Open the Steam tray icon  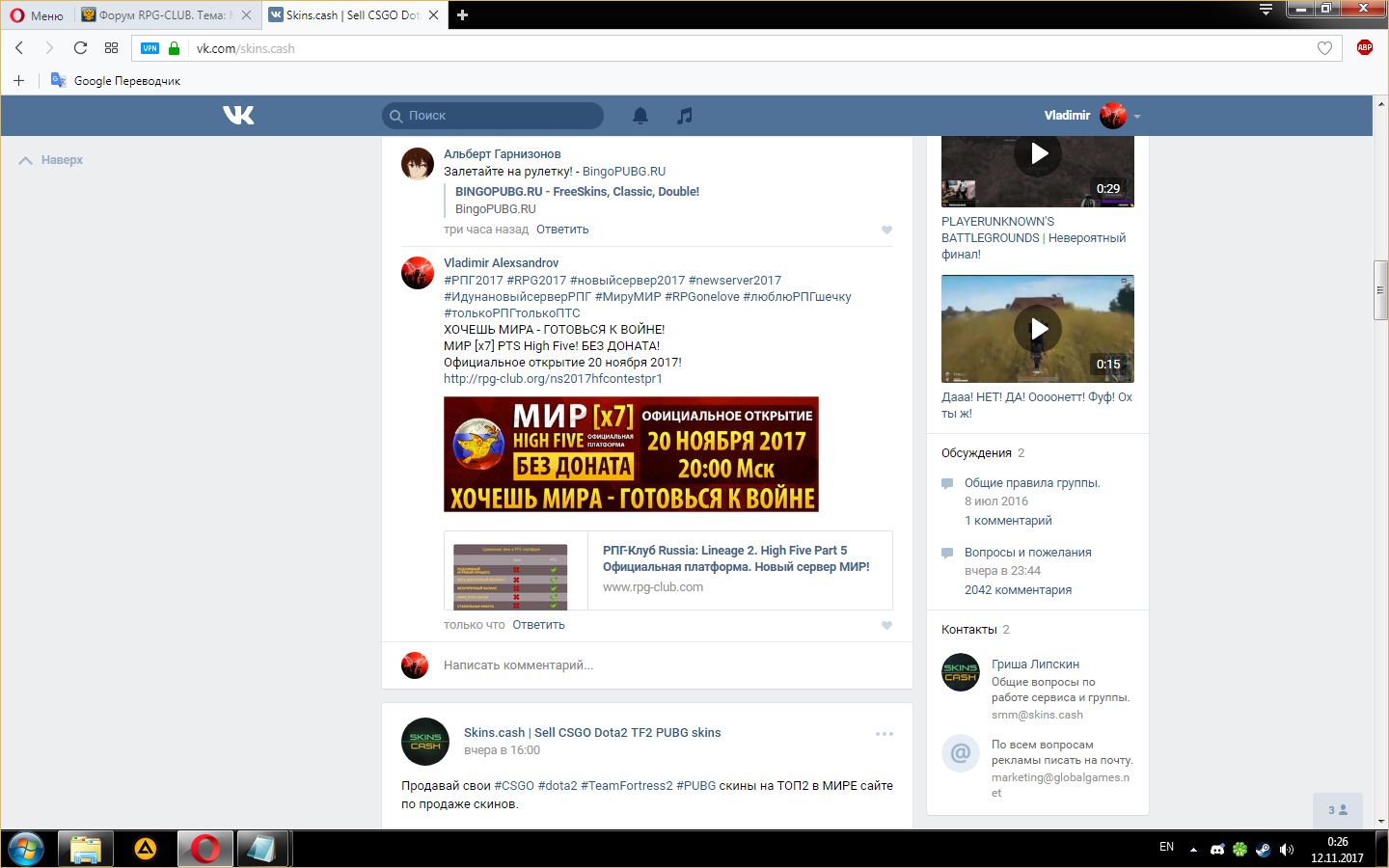coord(1263,850)
